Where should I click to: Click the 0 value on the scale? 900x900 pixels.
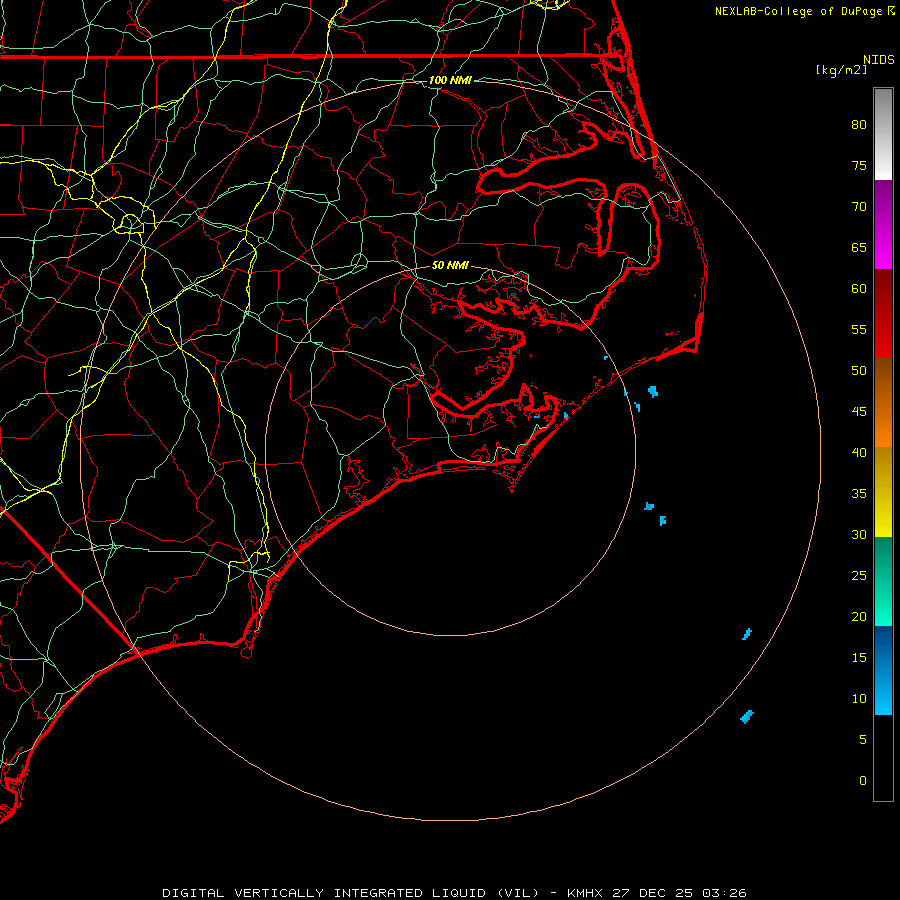click(863, 781)
